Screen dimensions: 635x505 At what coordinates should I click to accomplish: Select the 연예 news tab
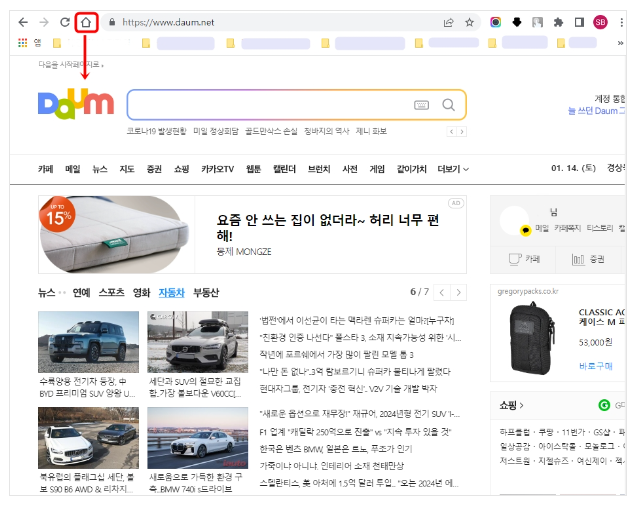81,292
